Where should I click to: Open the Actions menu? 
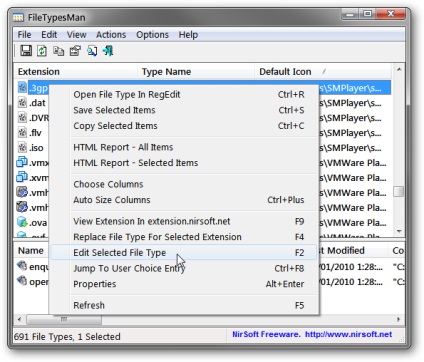point(111,35)
